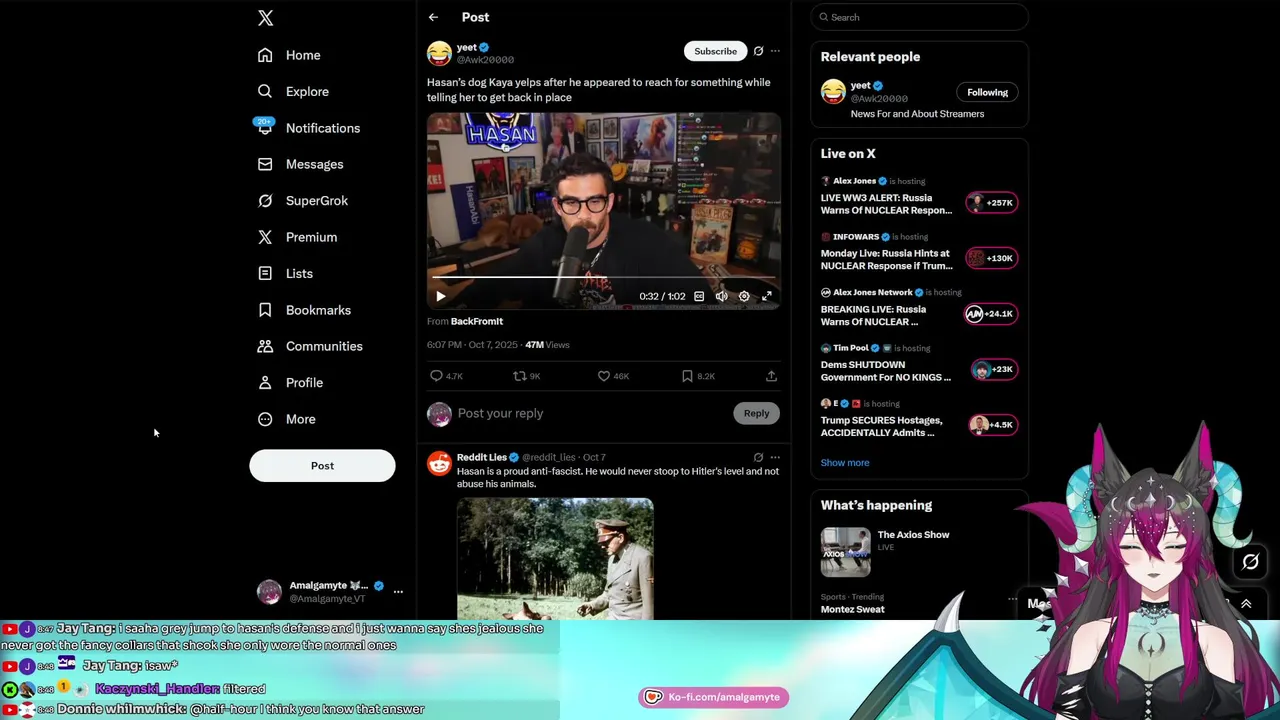Expand the Messages drawer with double chevron
1280x720 pixels.
pos(1246,604)
